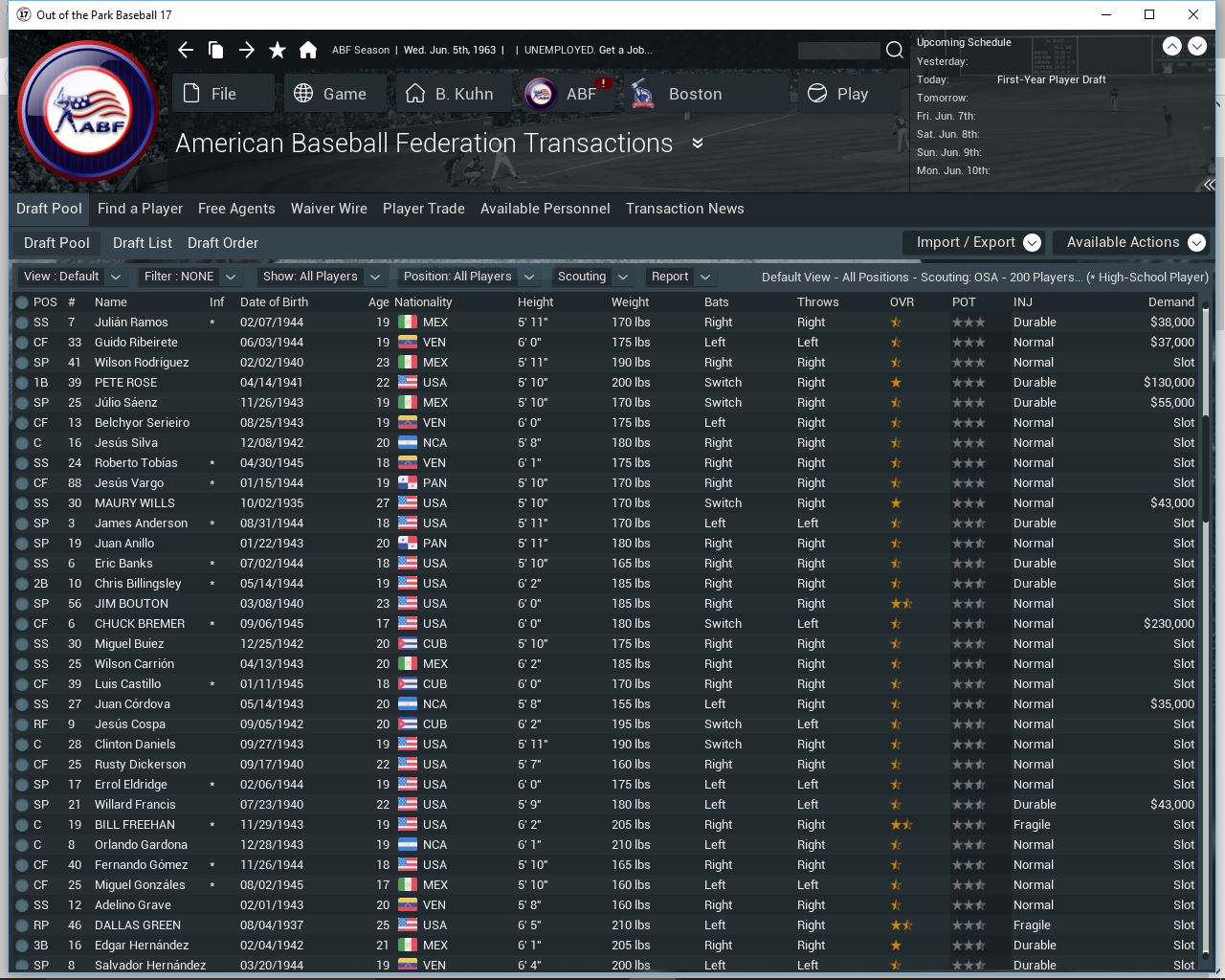Select the radio button for Julián Ramos
The image size is (1225, 980).
coord(22,323)
